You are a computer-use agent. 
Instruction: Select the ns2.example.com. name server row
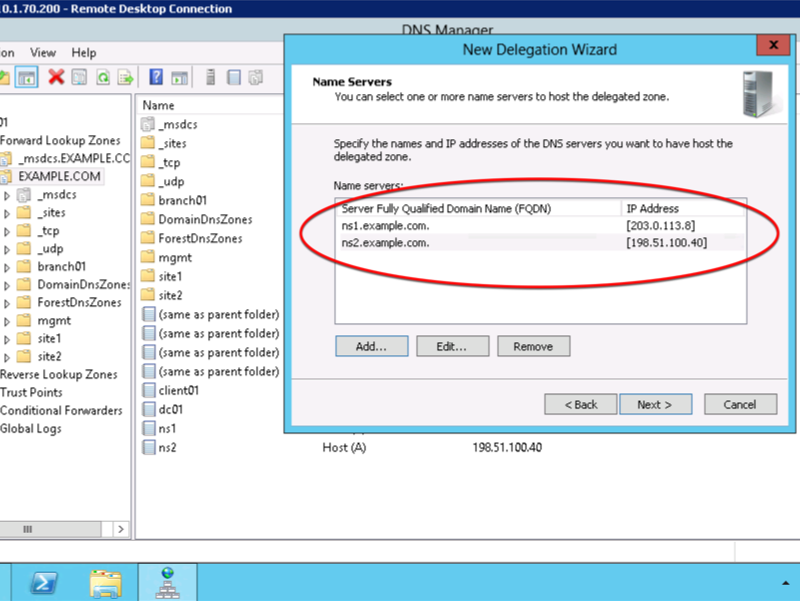tap(541, 243)
